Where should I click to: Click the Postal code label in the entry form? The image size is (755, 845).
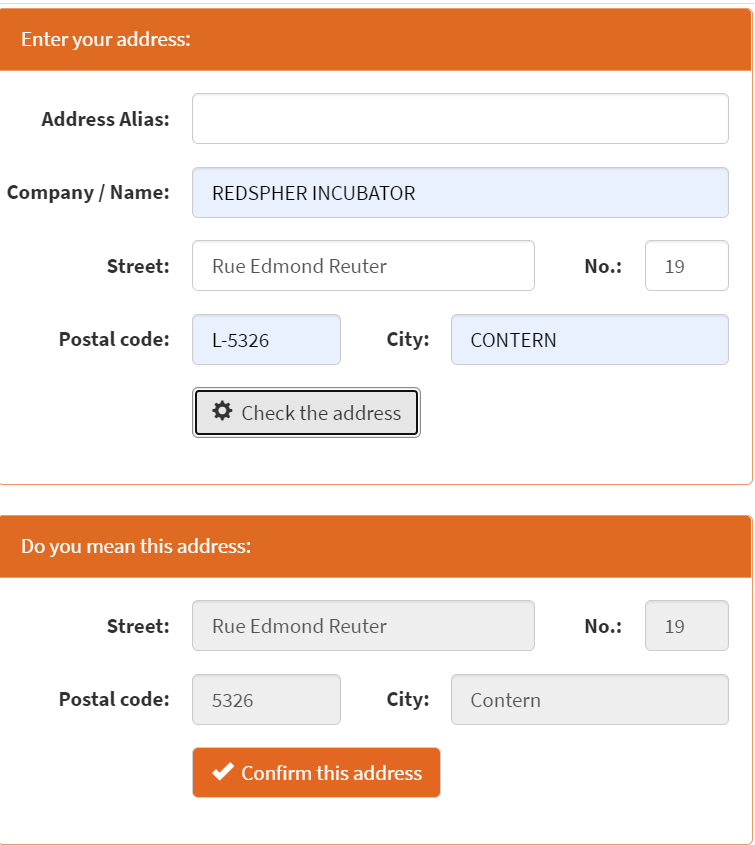(x=114, y=340)
